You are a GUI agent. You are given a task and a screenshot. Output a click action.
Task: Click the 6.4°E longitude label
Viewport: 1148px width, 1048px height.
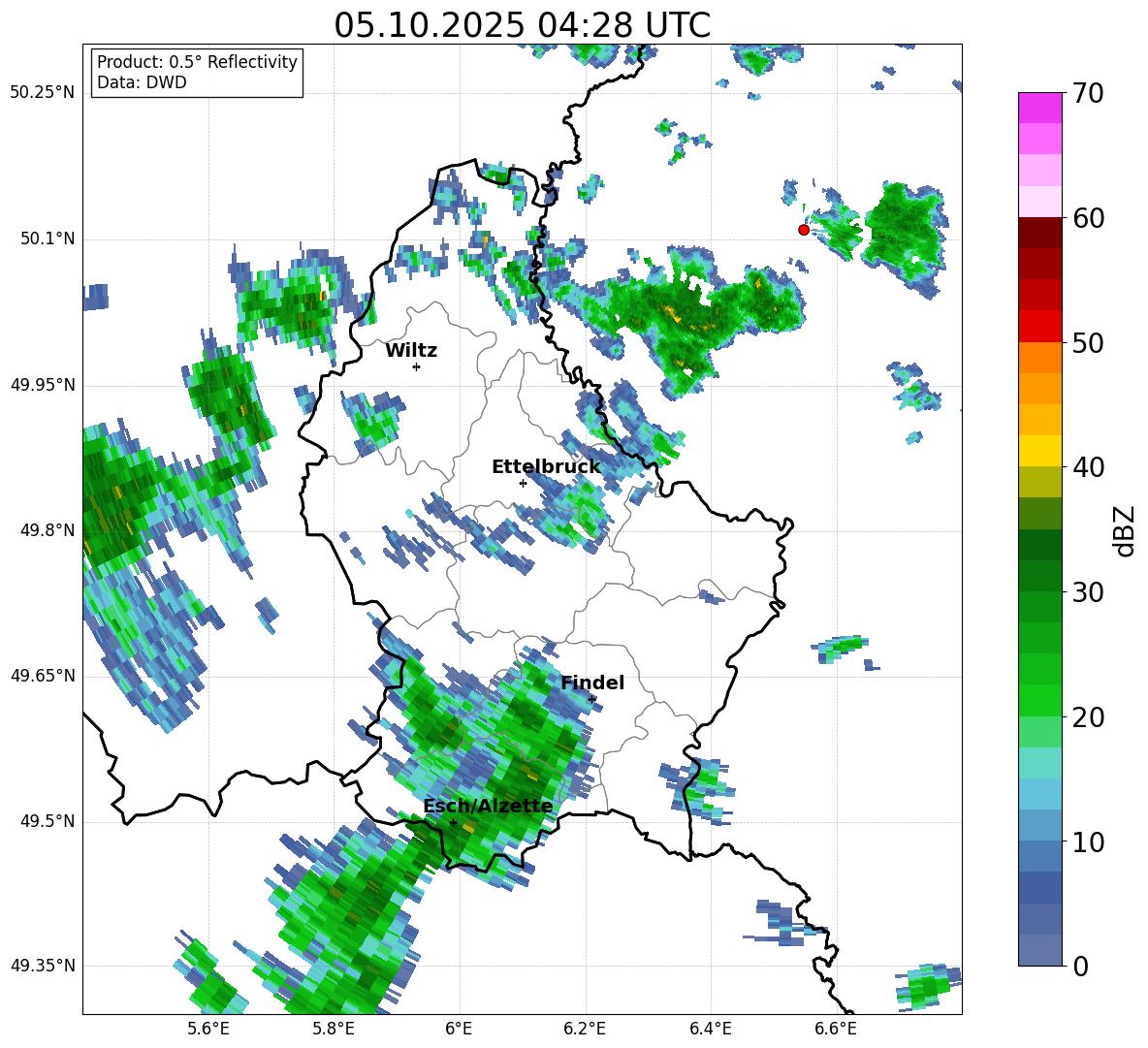tap(710, 1029)
